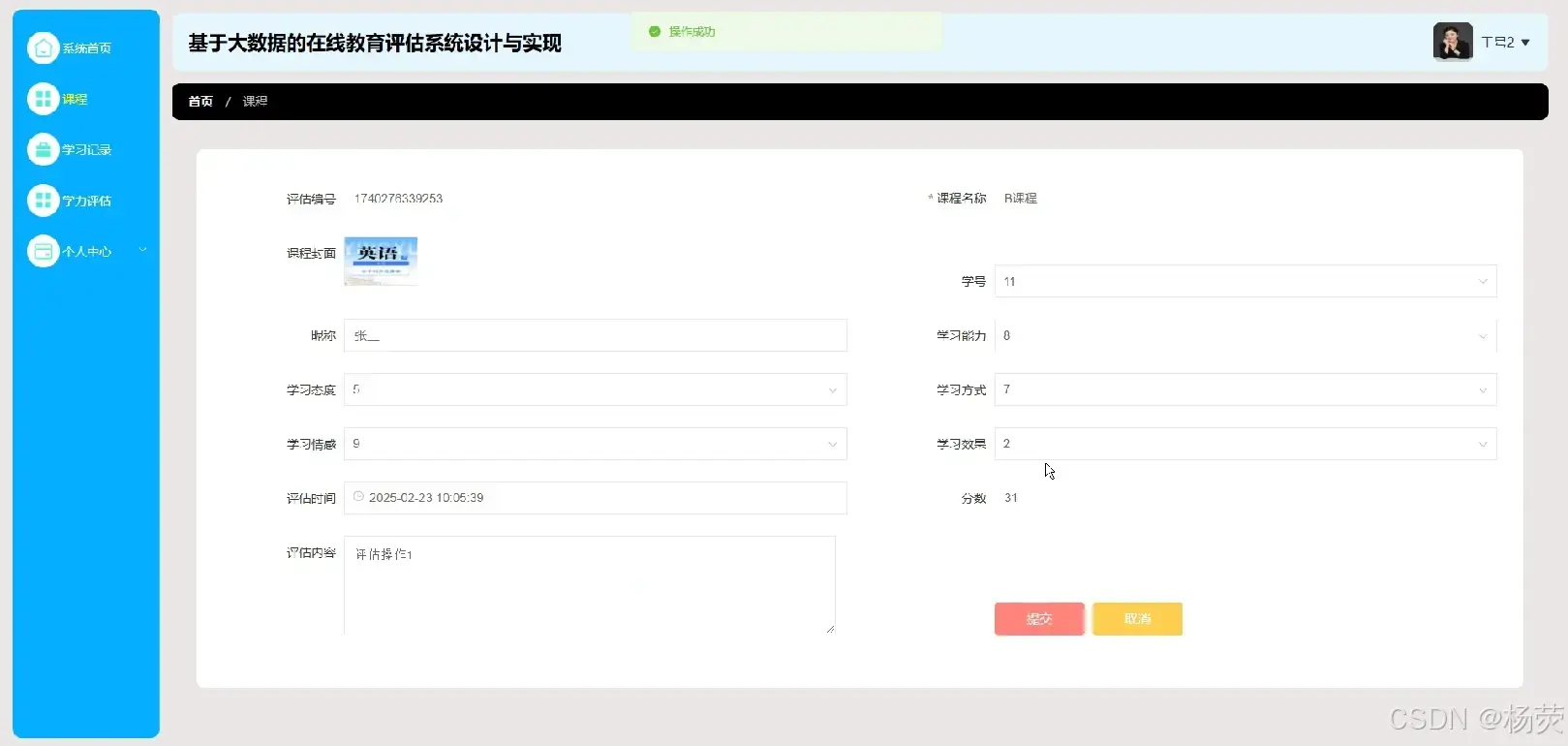Click the page title about 在线教育评估系统
Screen dimensions: 1568x746
click(375, 44)
